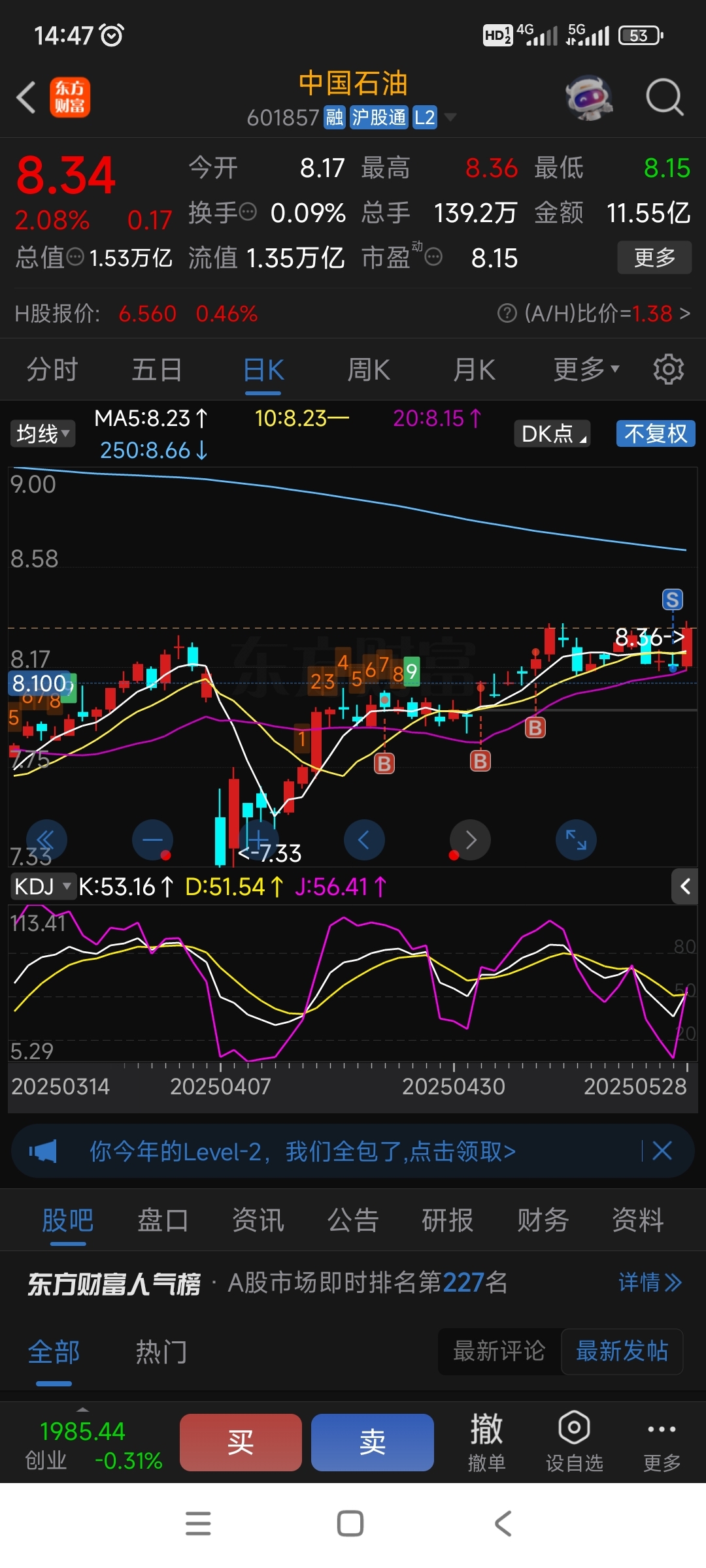Switch to the 资讯 tab
Viewport: 706px width, 1568px height.
[x=258, y=1220]
